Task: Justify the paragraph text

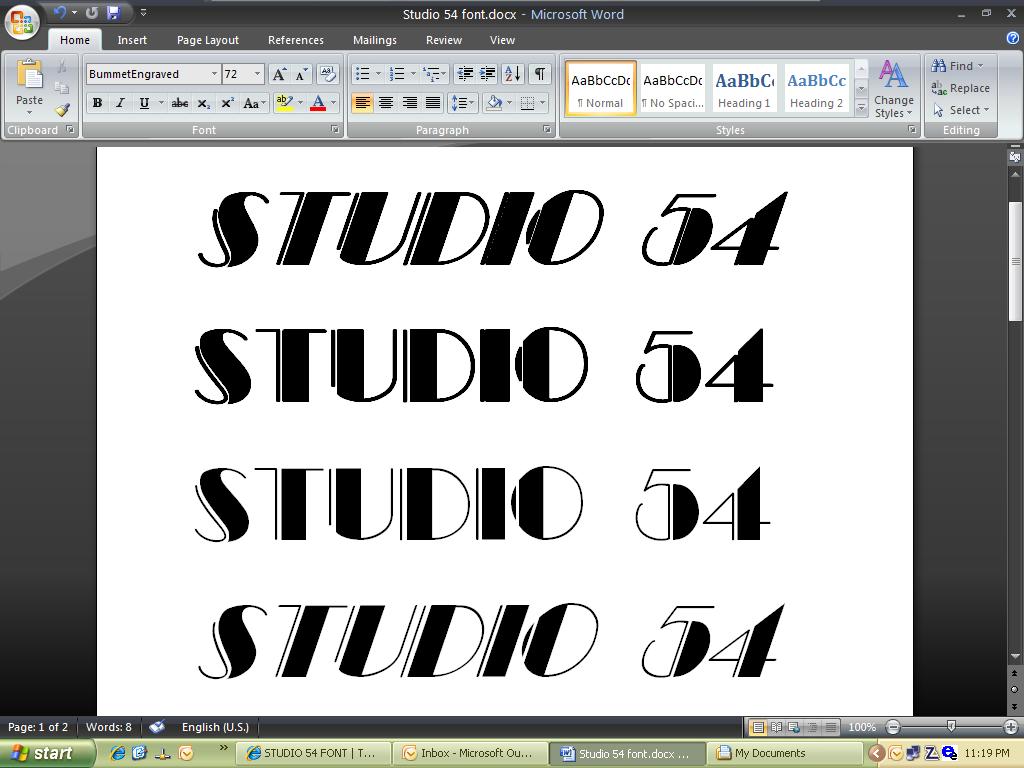Action: pos(433,103)
